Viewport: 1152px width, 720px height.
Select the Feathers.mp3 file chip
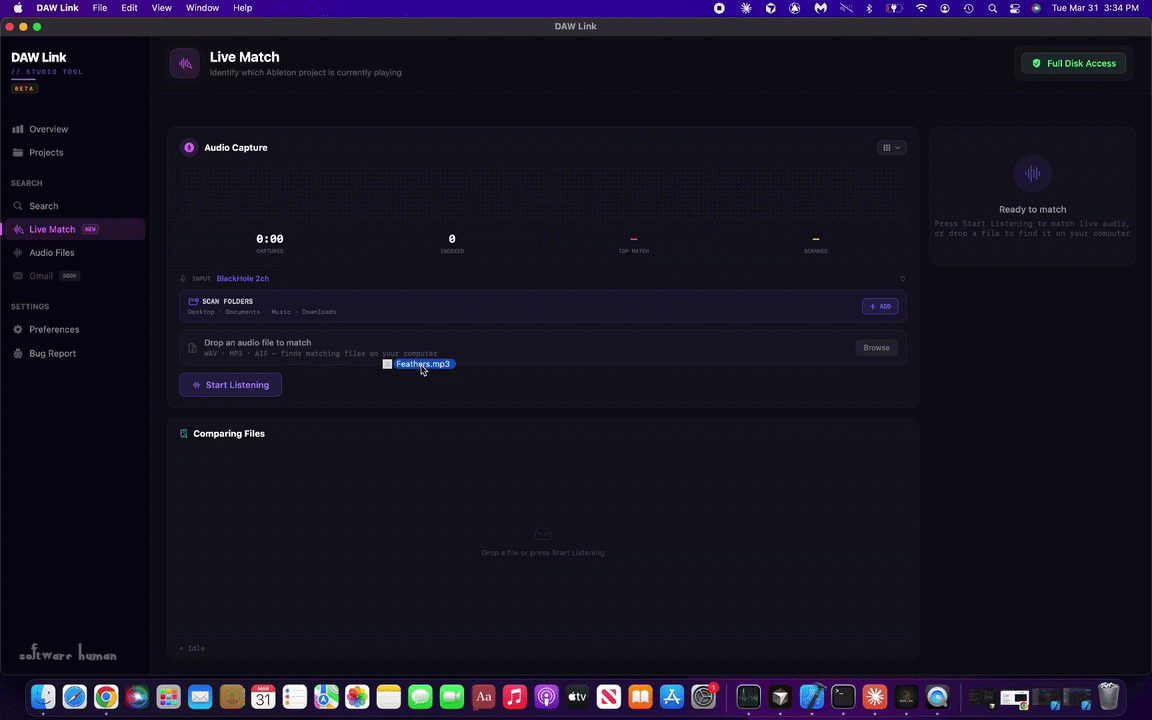pos(422,364)
